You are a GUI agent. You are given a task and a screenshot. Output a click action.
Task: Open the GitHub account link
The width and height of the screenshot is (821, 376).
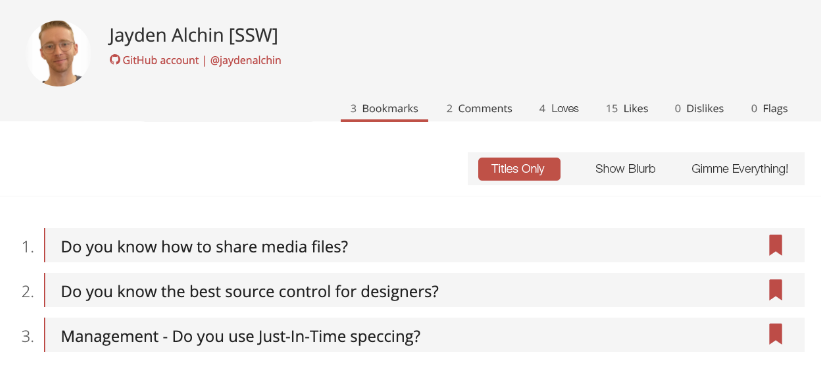point(160,60)
